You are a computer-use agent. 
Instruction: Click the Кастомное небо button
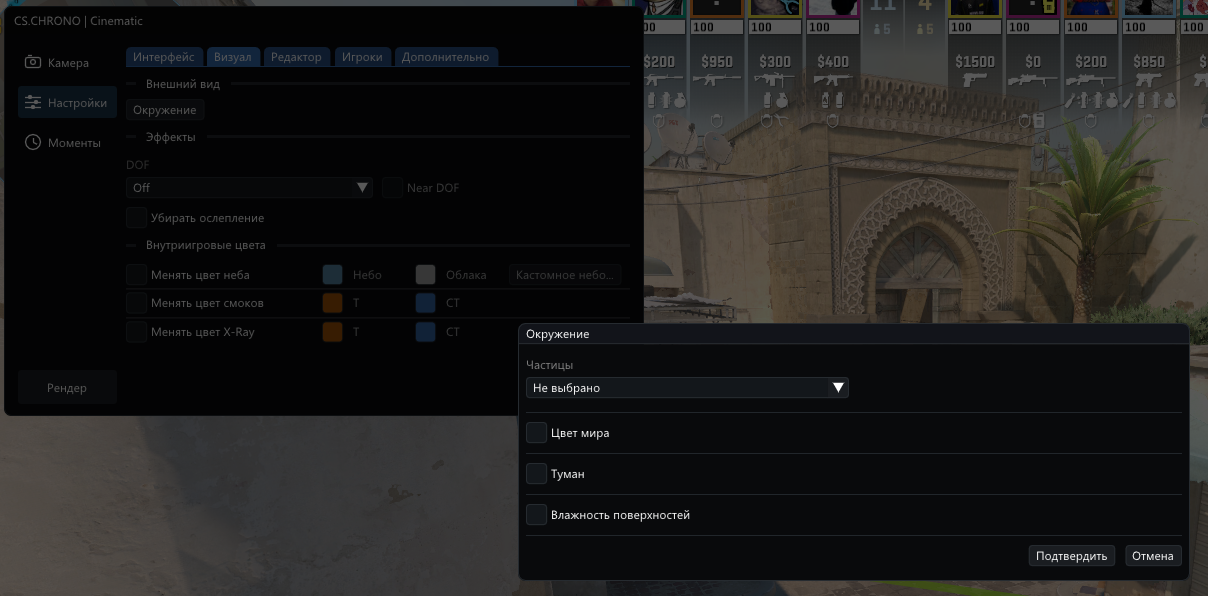(x=566, y=275)
